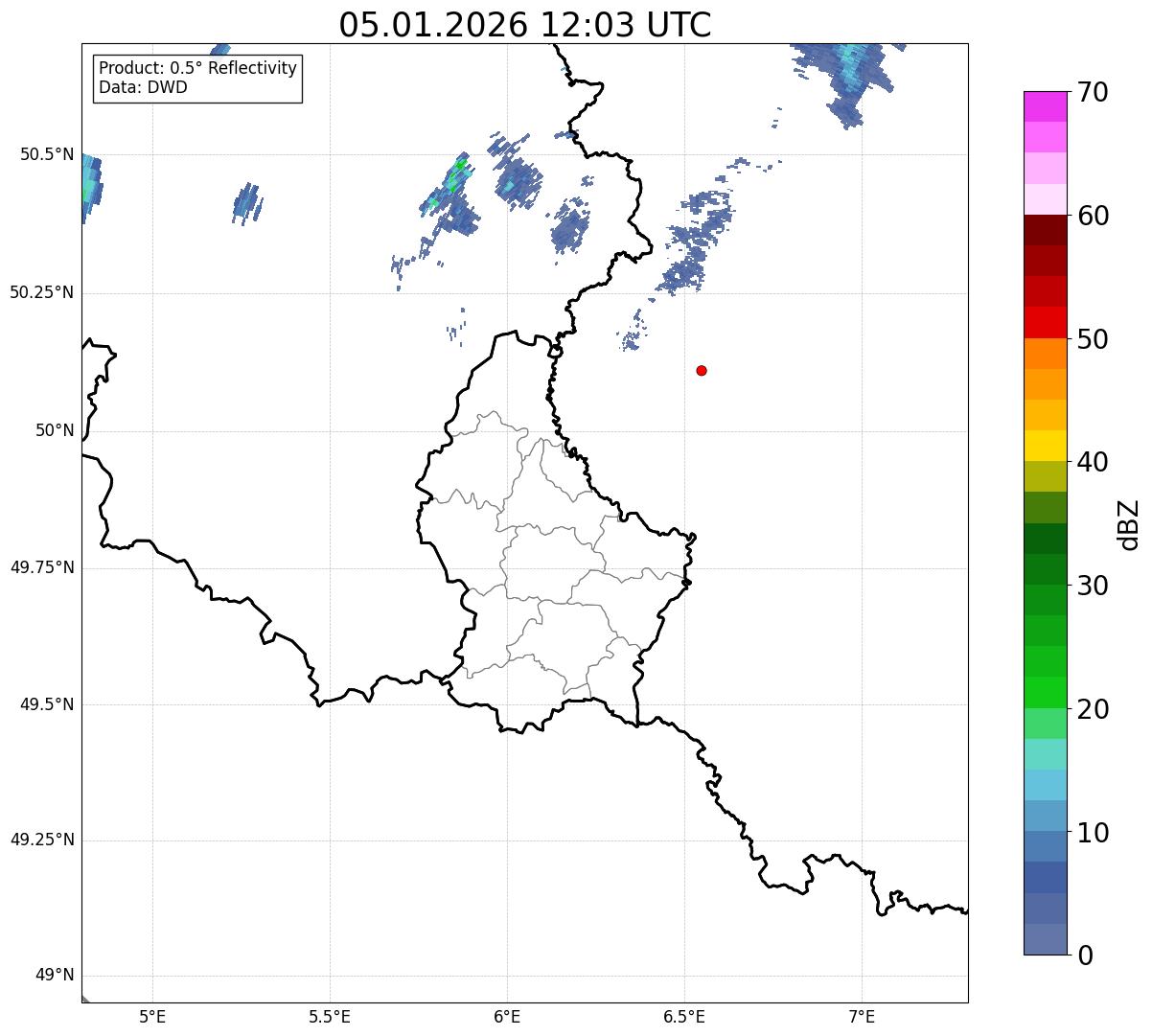Click the radar echo at the left edge near 50.5°N
1152x1036 pixels.
[x=91, y=188]
